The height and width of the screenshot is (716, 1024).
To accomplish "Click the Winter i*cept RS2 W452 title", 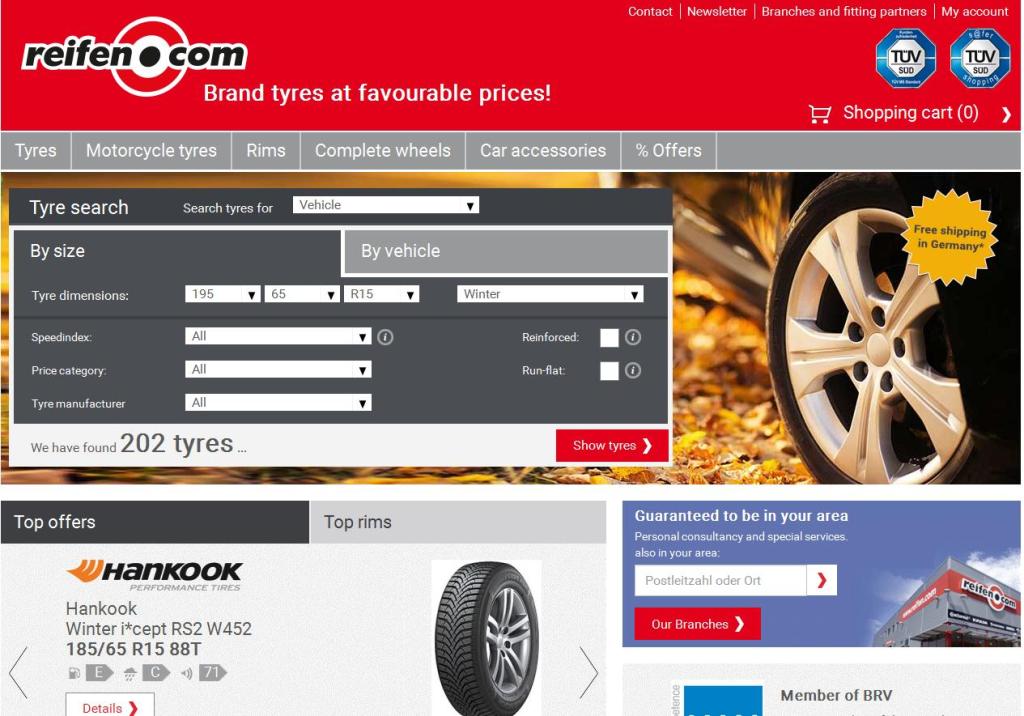I will point(159,629).
